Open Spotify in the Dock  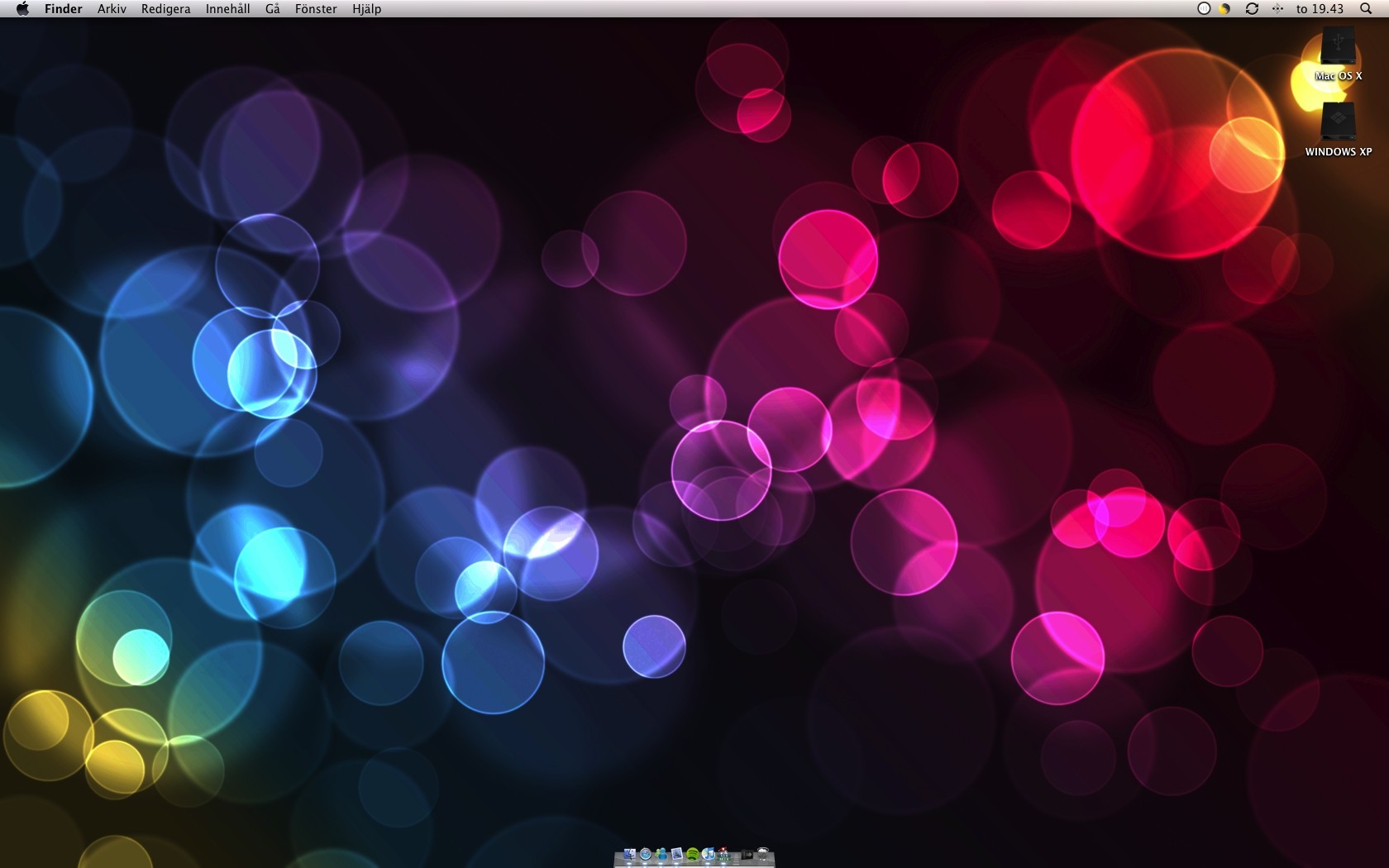(x=692, y=854)
